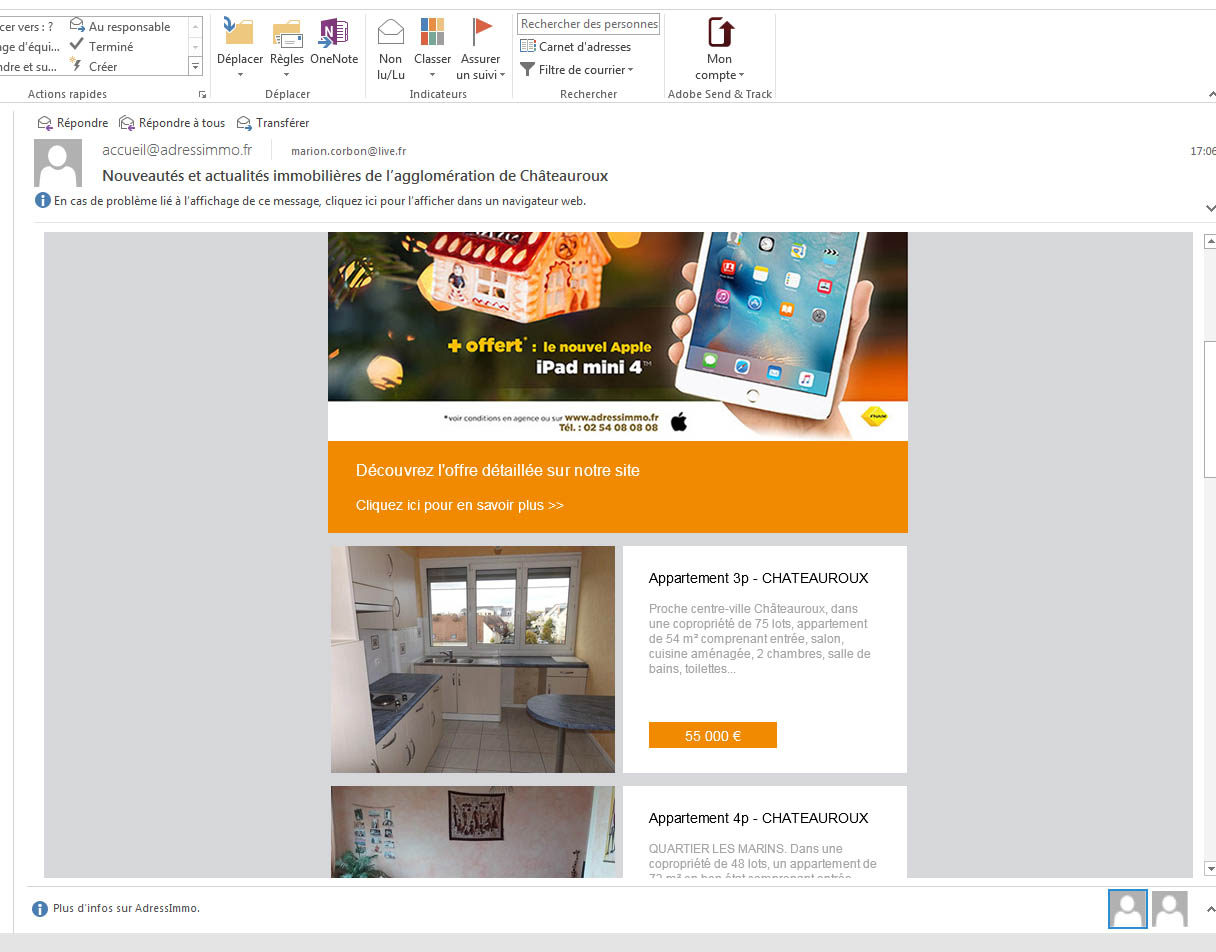Click message scrollbar down arrow
1216x952 pixels.
click(x=1210, y=869)
